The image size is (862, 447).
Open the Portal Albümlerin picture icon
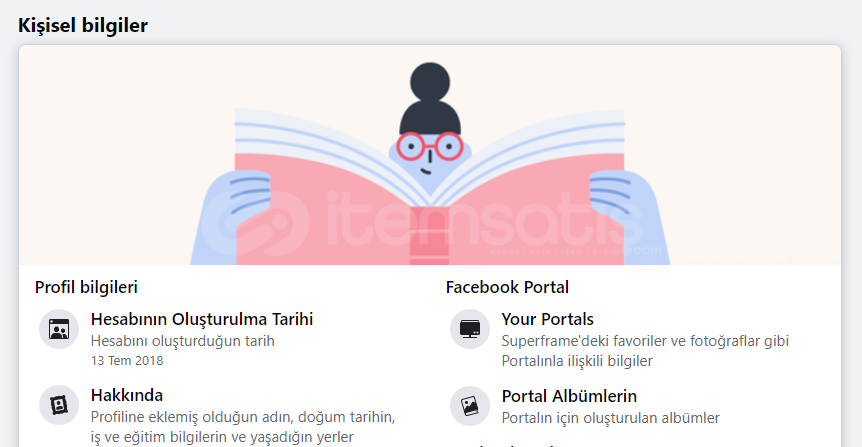(x=469, y=406)
